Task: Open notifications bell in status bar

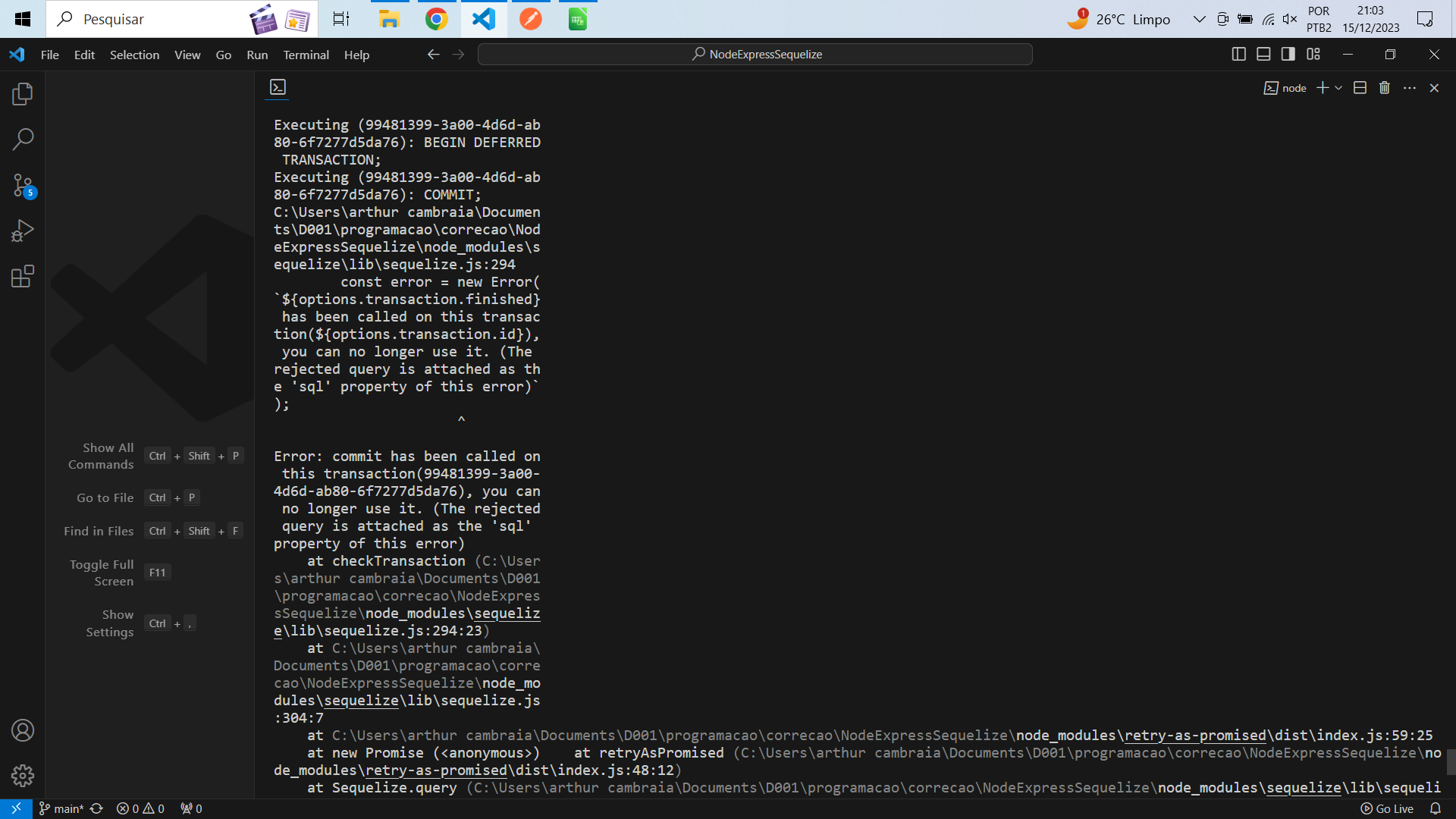Action: click(1436, 808)
